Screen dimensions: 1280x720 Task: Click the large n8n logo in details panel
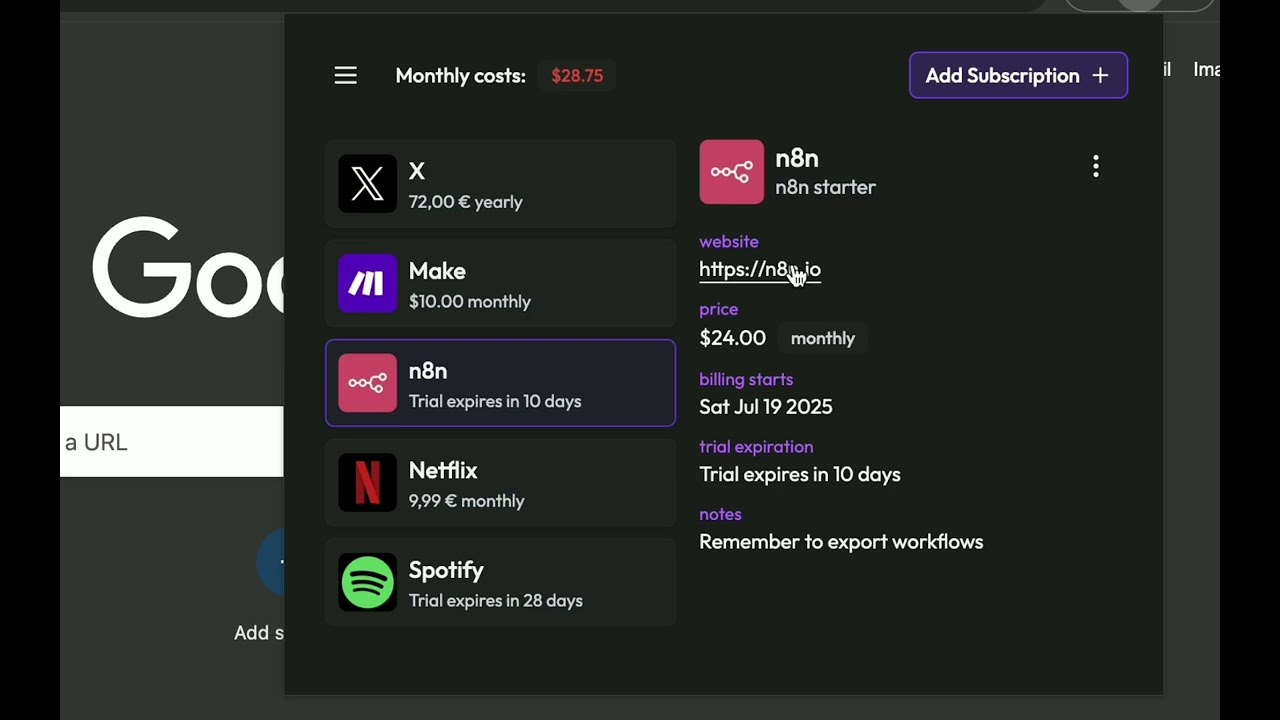pyautogui.click(x=731, y=172)
